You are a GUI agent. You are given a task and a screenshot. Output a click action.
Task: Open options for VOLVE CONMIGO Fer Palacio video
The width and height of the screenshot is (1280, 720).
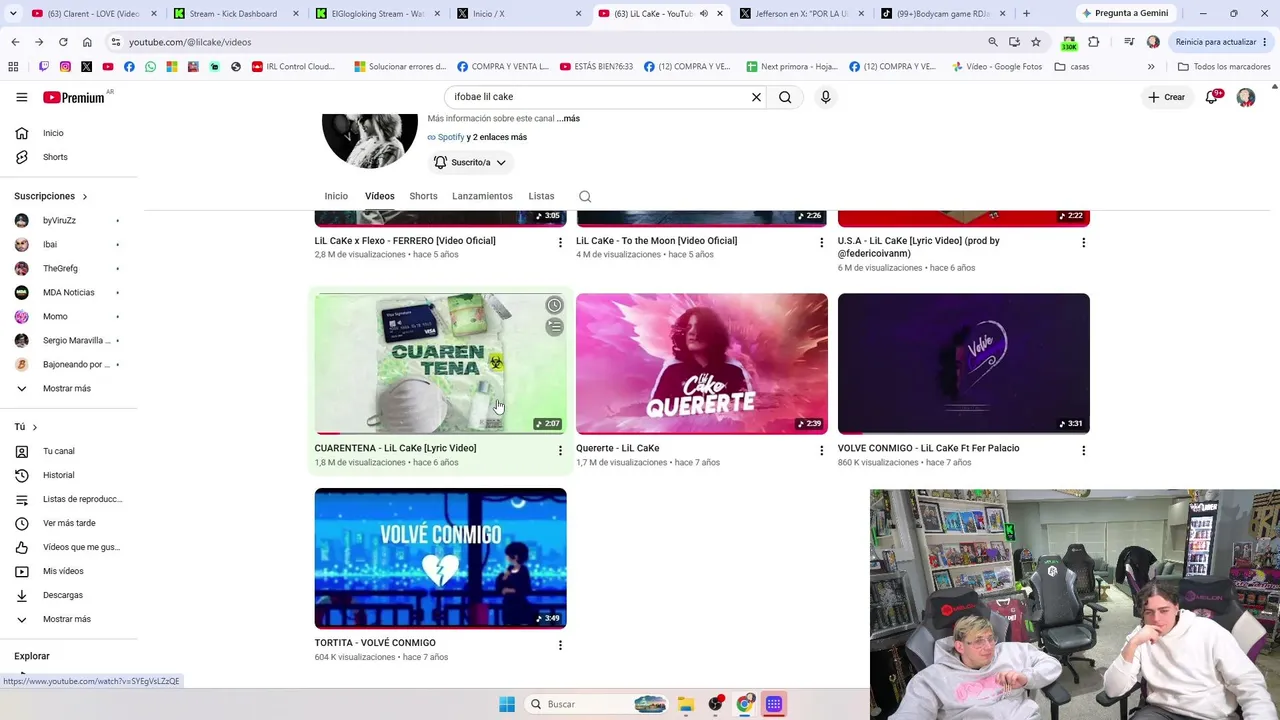click(1083, 451)
